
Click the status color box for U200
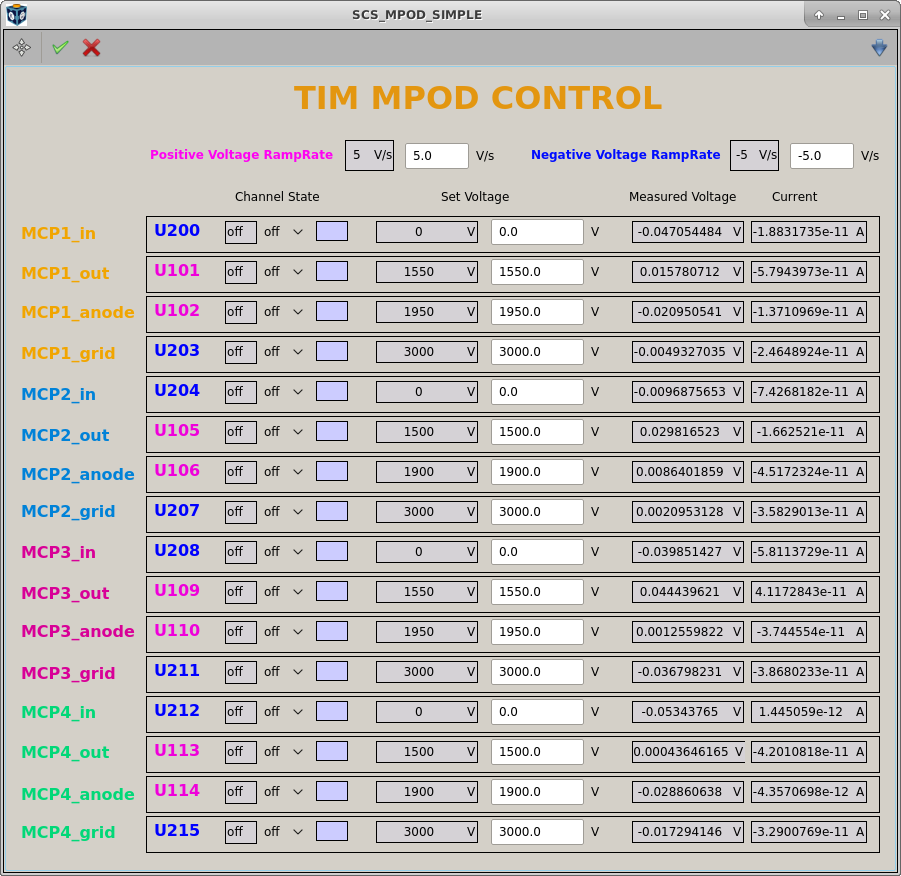(332, 231)
